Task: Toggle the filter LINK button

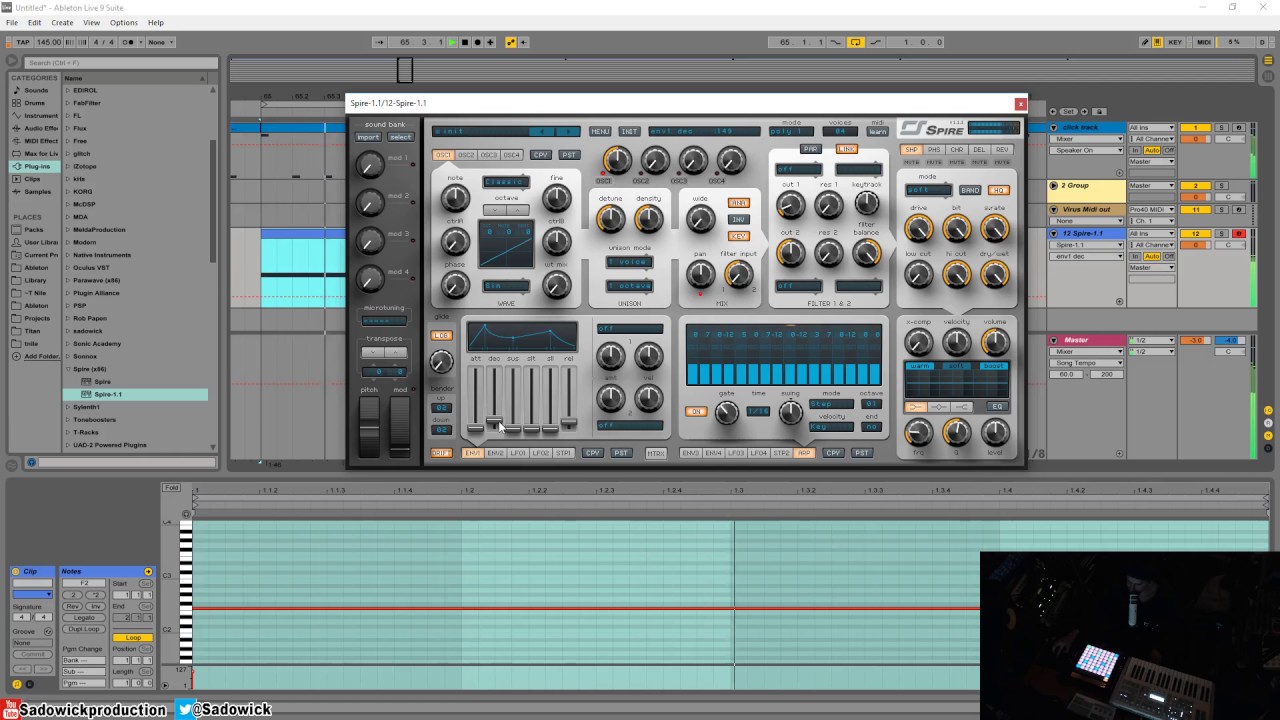Action: pyautogui.click(x=846, y=149)
